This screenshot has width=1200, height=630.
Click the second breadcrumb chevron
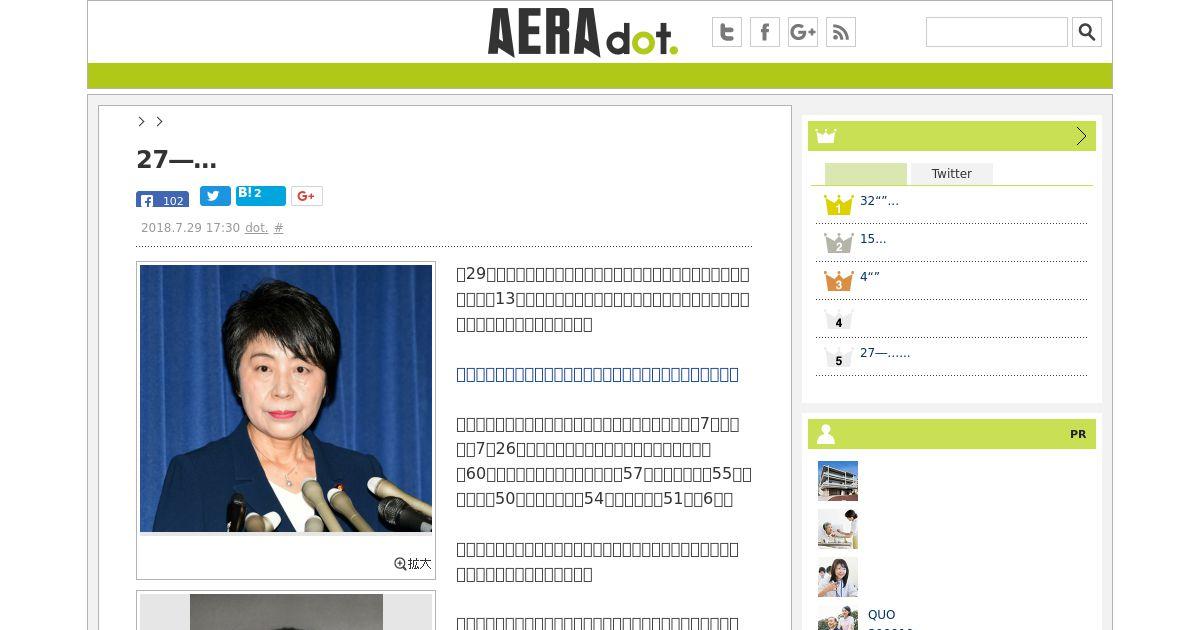coord(159,121)
